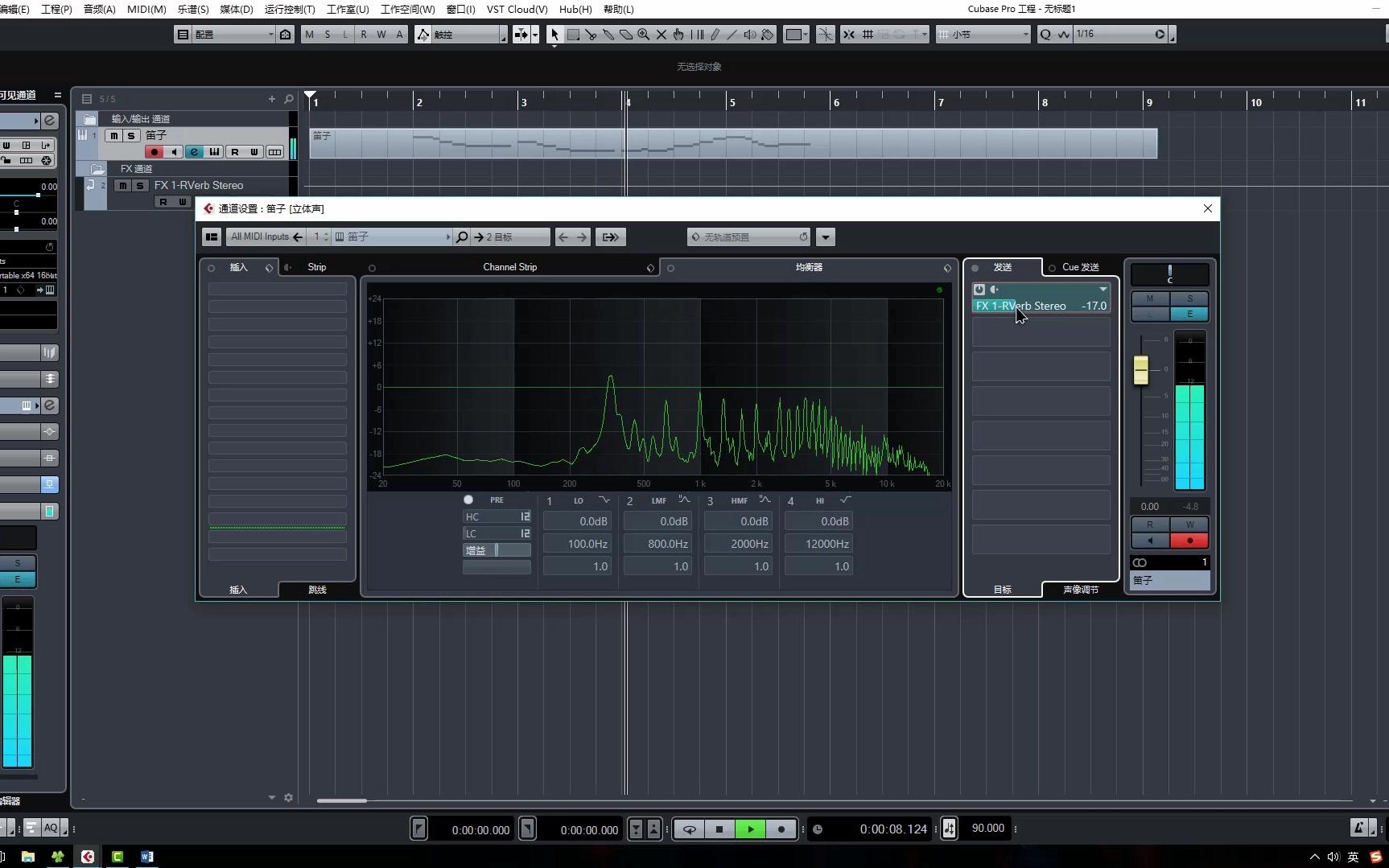1389x868 pixels.
Task: Switch to the Strip tab
Action: point(317,267)
